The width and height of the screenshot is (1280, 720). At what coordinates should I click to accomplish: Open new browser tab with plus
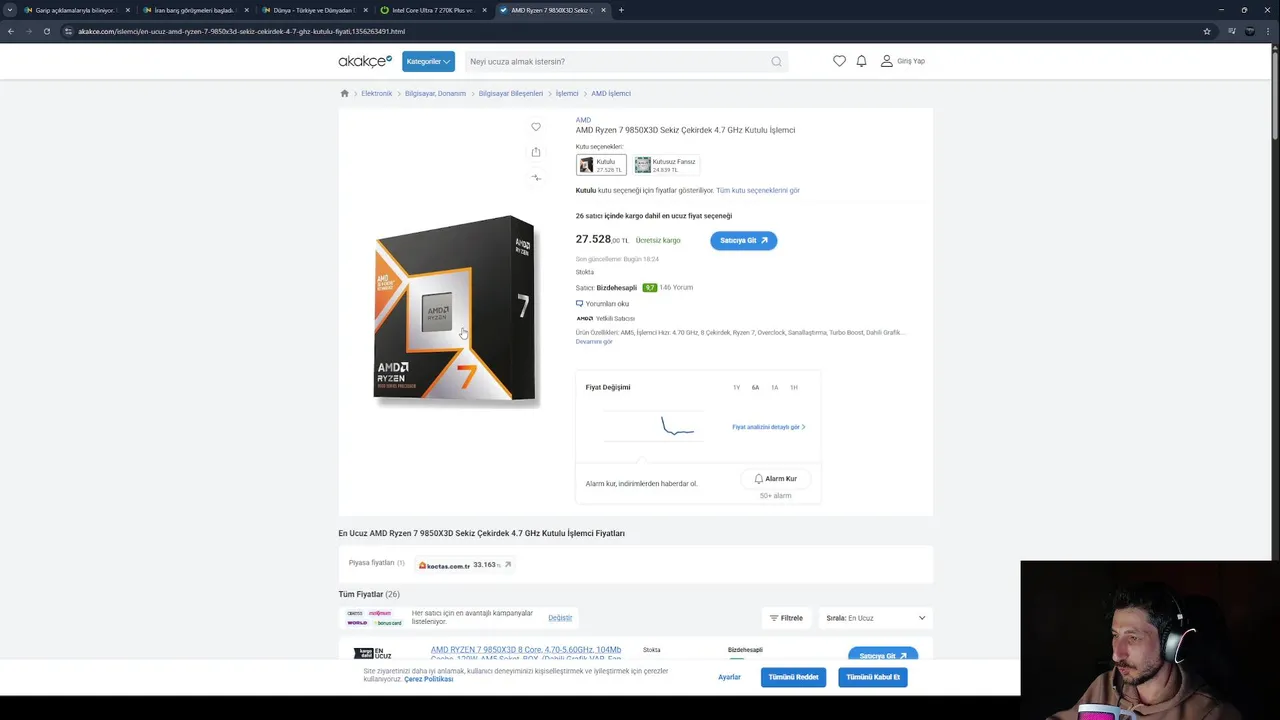(x=621, y=10)
